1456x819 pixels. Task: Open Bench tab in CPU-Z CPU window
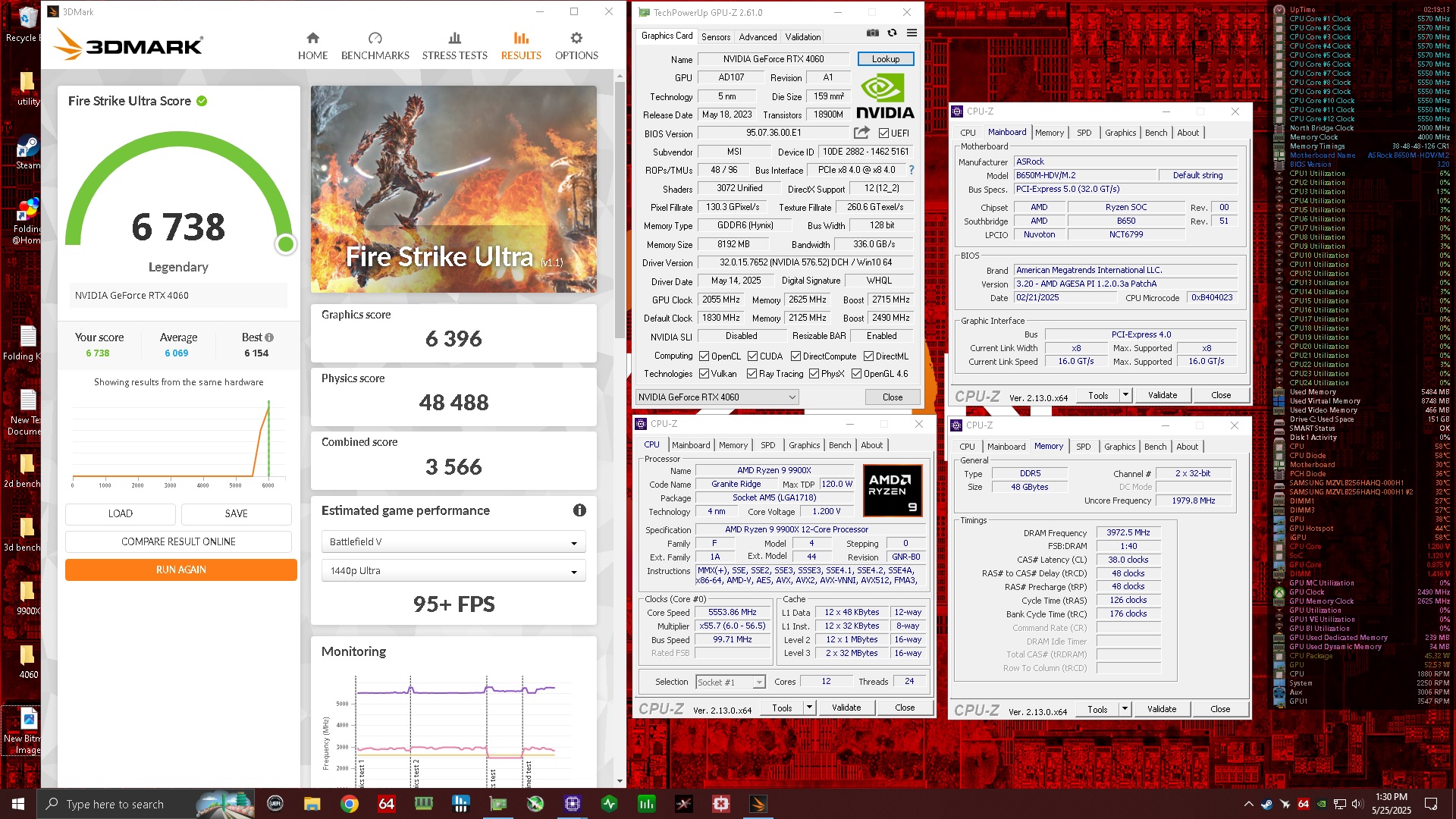pos(839,445)
